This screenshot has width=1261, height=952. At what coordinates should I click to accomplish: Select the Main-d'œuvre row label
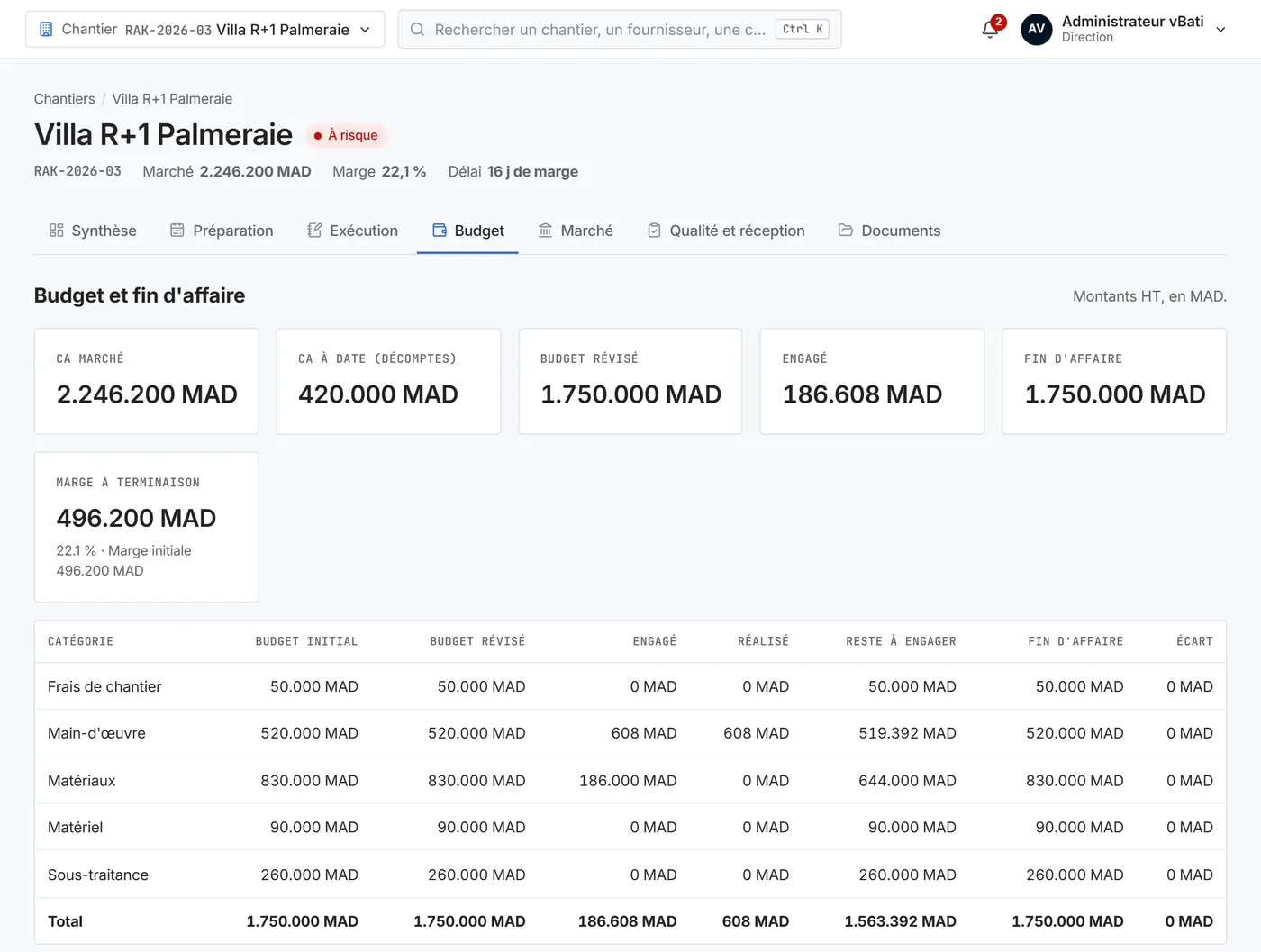click(96, 733)
